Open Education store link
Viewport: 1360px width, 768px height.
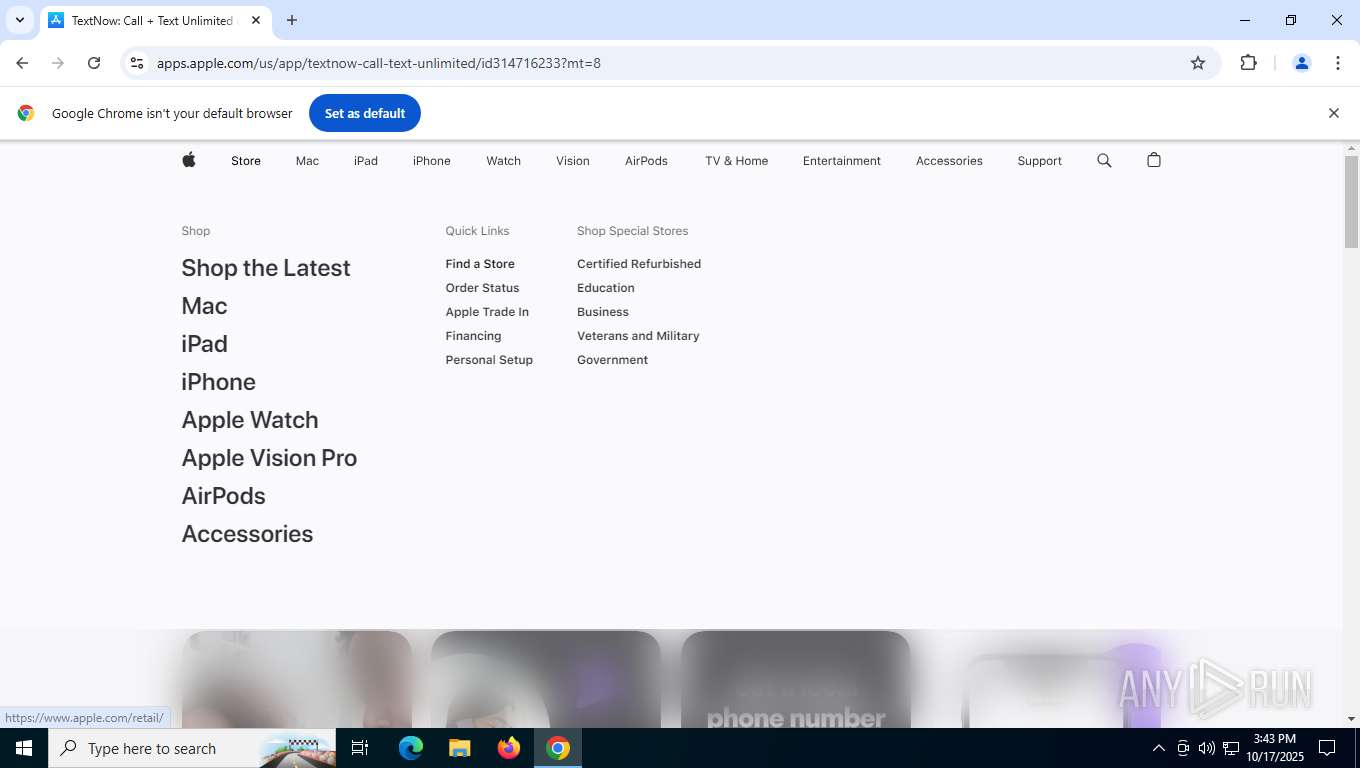coord(606,288)
